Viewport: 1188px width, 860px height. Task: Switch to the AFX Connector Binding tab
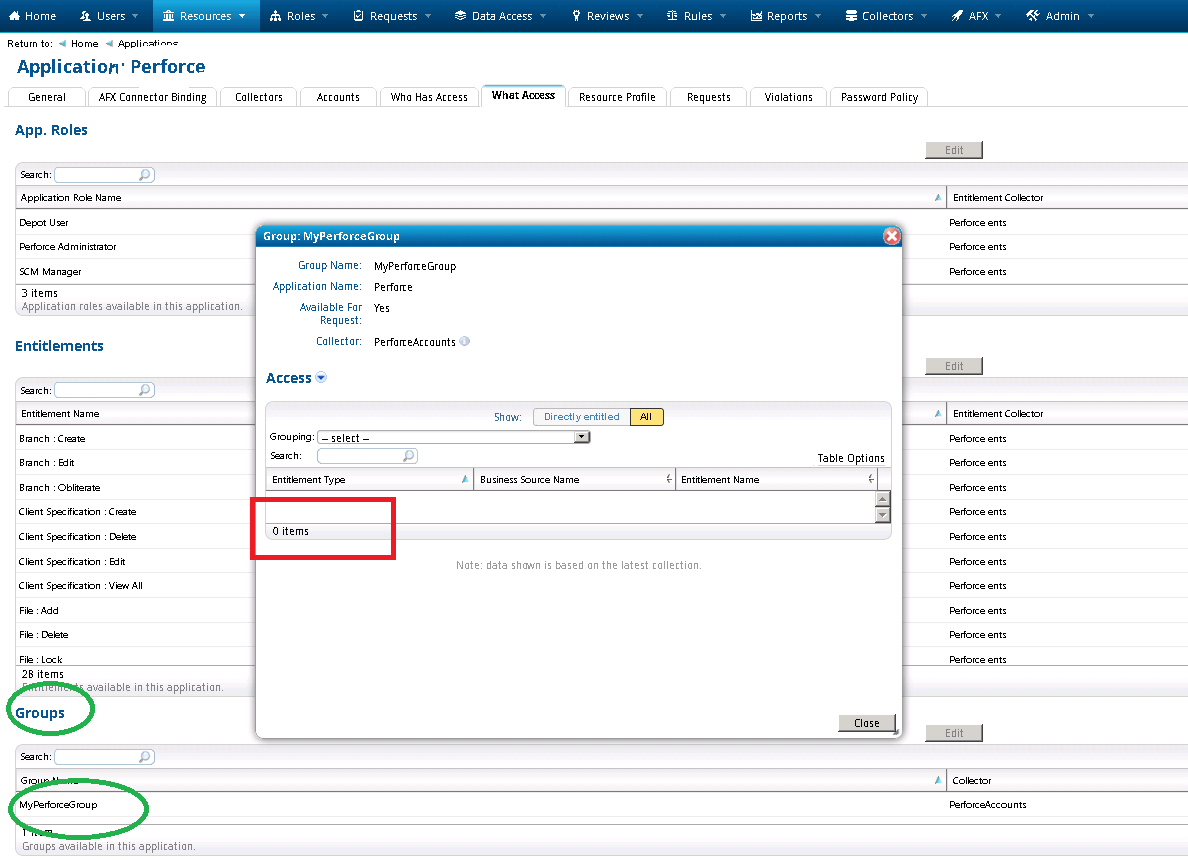tap(152, 98)
